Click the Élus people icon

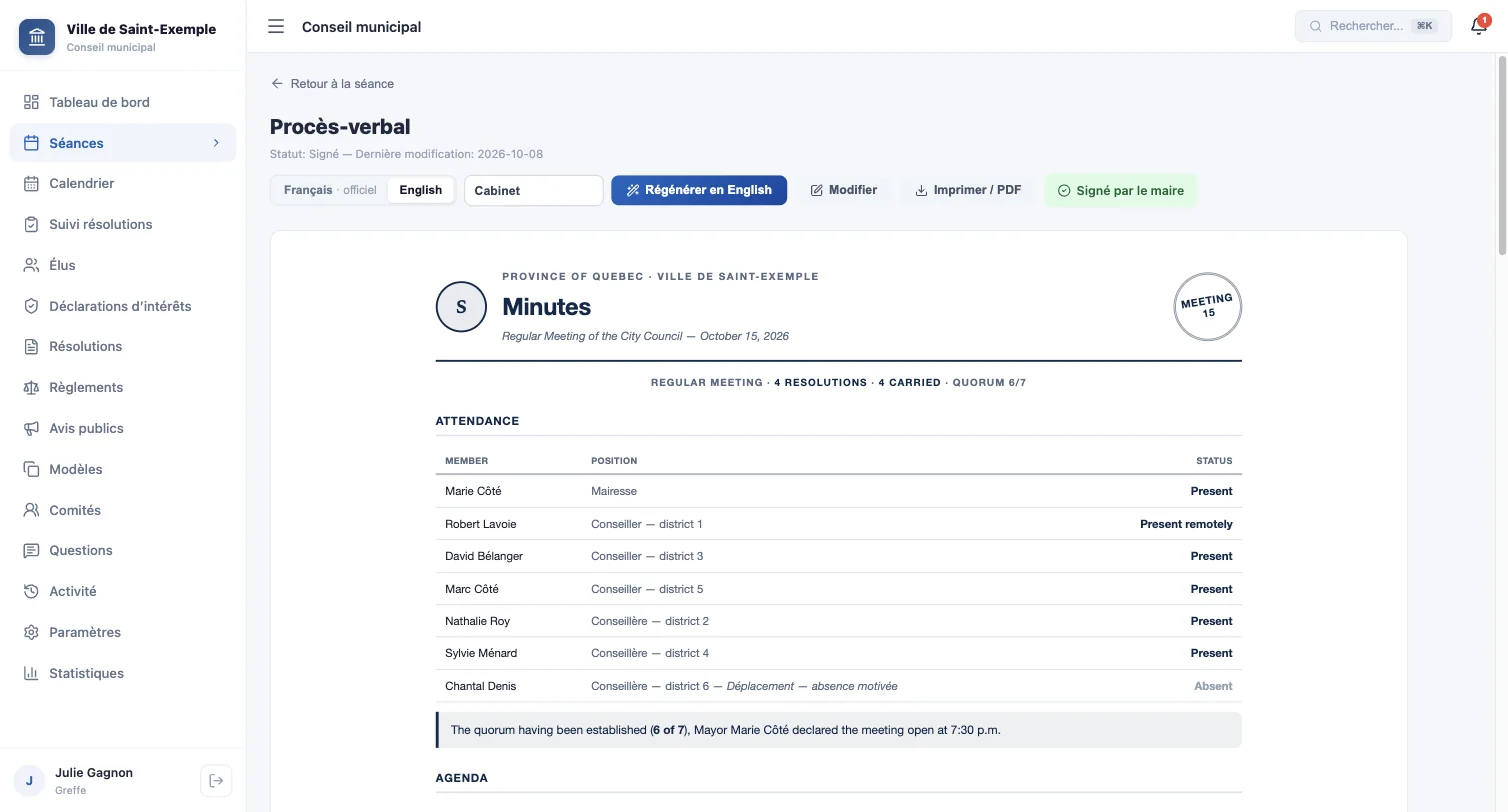(x=31, y=265)
